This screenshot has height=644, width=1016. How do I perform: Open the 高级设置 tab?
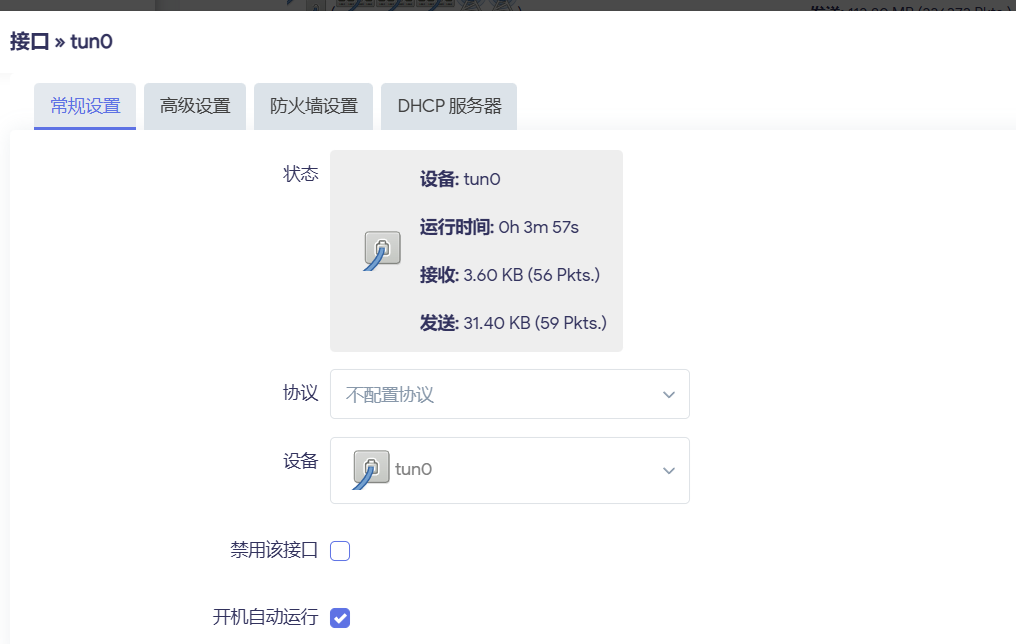[195, 106]
